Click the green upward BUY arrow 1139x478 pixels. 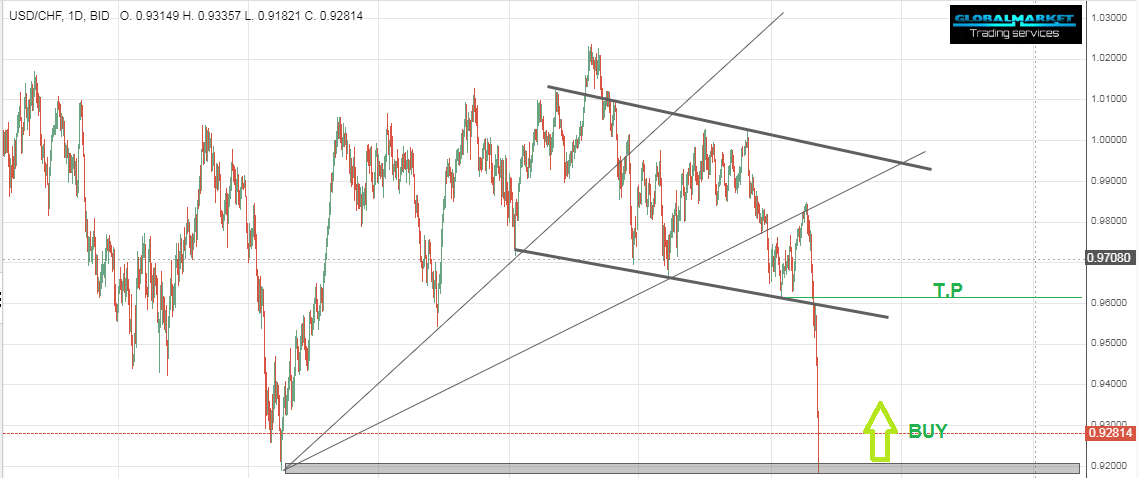[x=878, y=431]
